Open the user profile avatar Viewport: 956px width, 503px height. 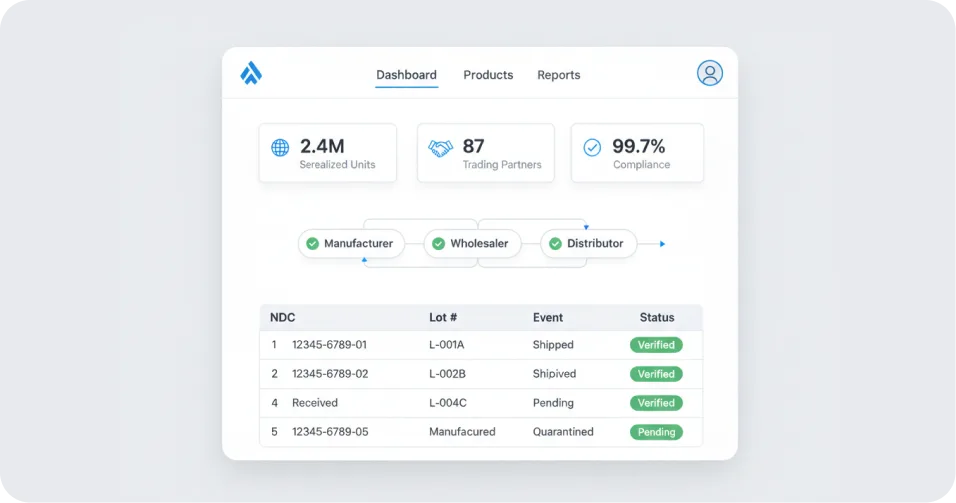click(710, 73)
